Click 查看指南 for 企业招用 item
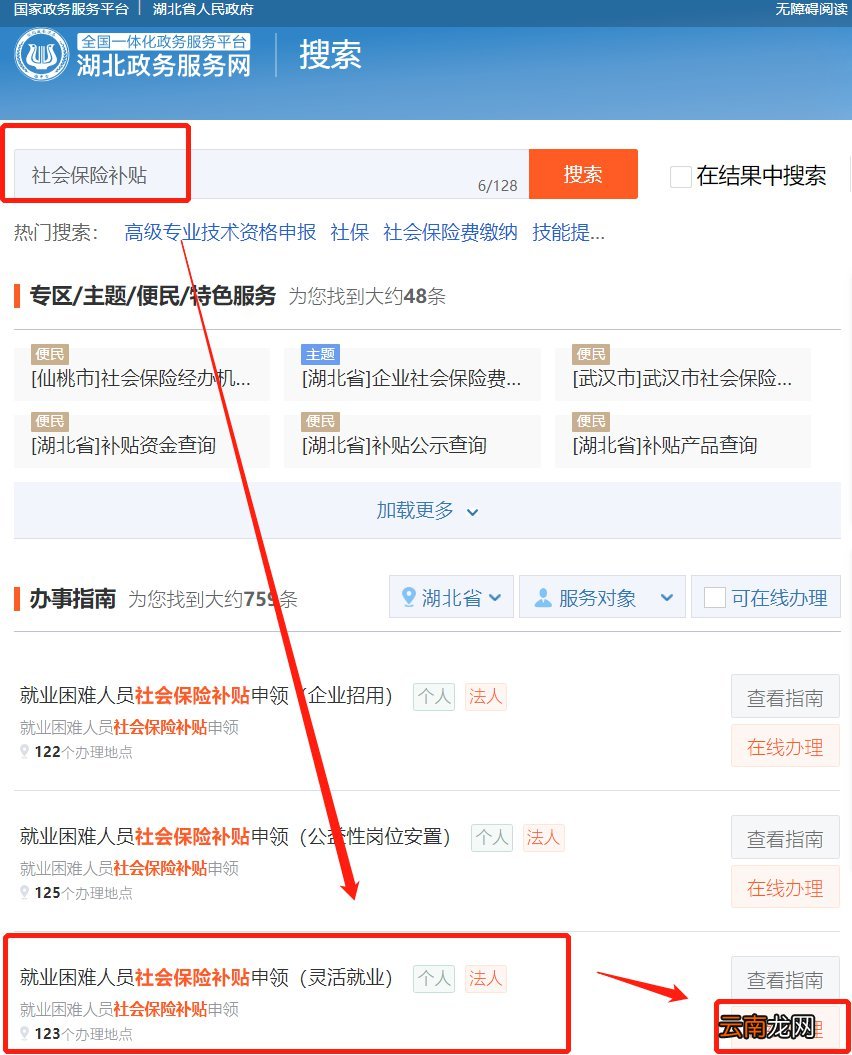Screen dimensions: 852x1055 click(785, 698)
